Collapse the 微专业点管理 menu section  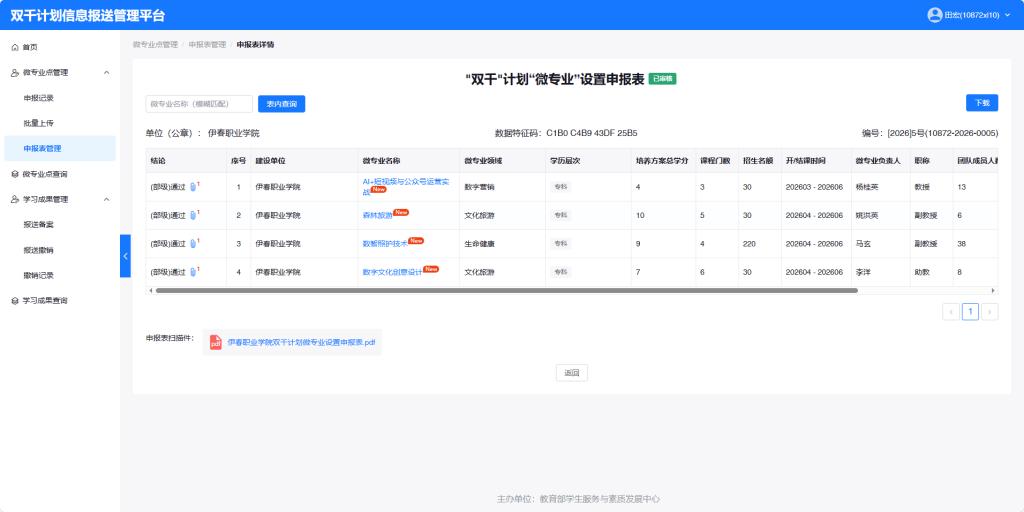[106, 72]
